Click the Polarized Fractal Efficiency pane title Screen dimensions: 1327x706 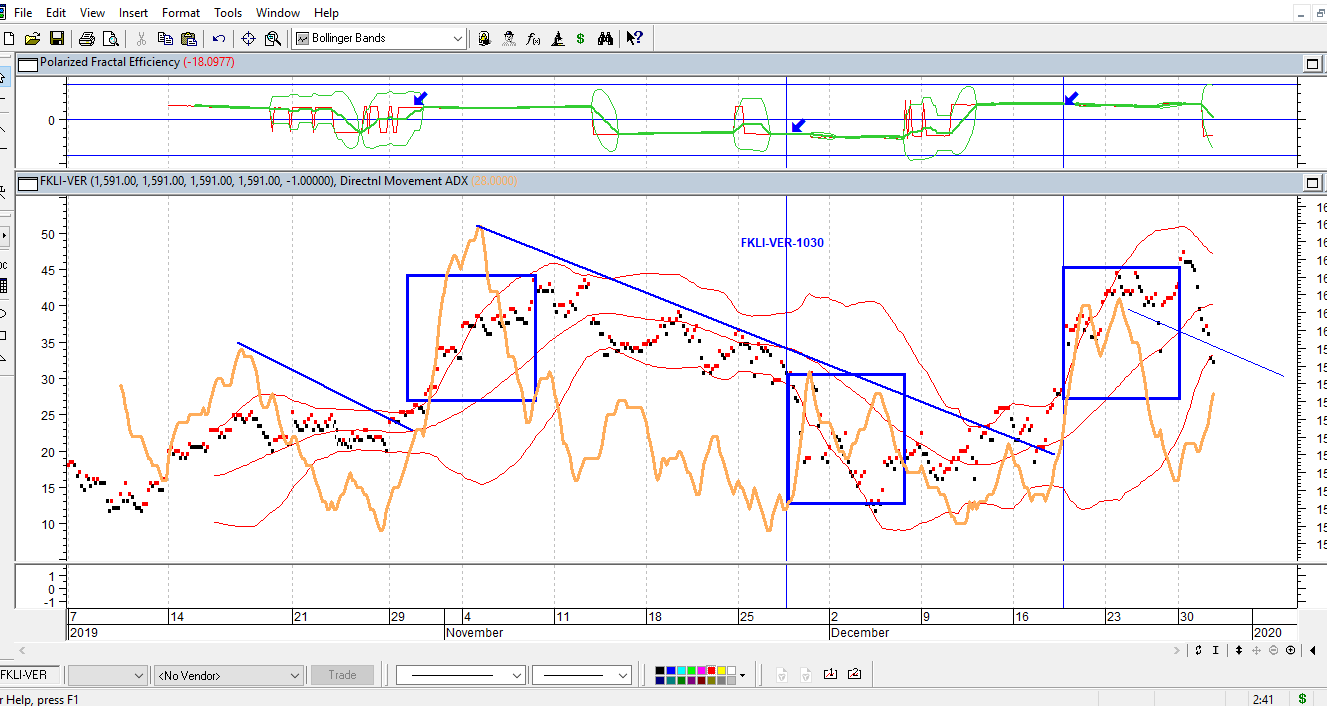point(110,62)
